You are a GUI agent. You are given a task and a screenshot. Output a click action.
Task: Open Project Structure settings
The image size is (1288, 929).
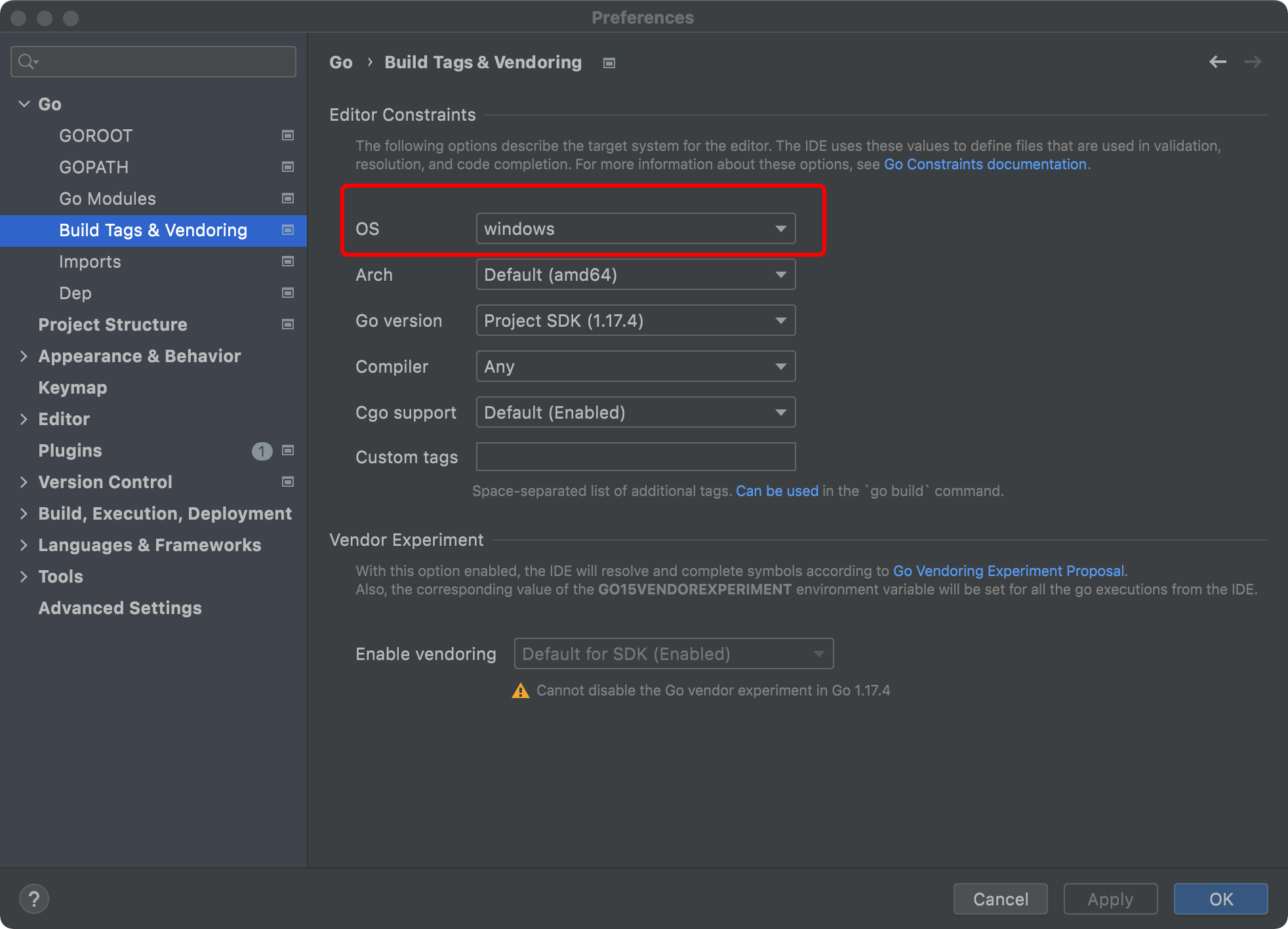coord(153,324)
